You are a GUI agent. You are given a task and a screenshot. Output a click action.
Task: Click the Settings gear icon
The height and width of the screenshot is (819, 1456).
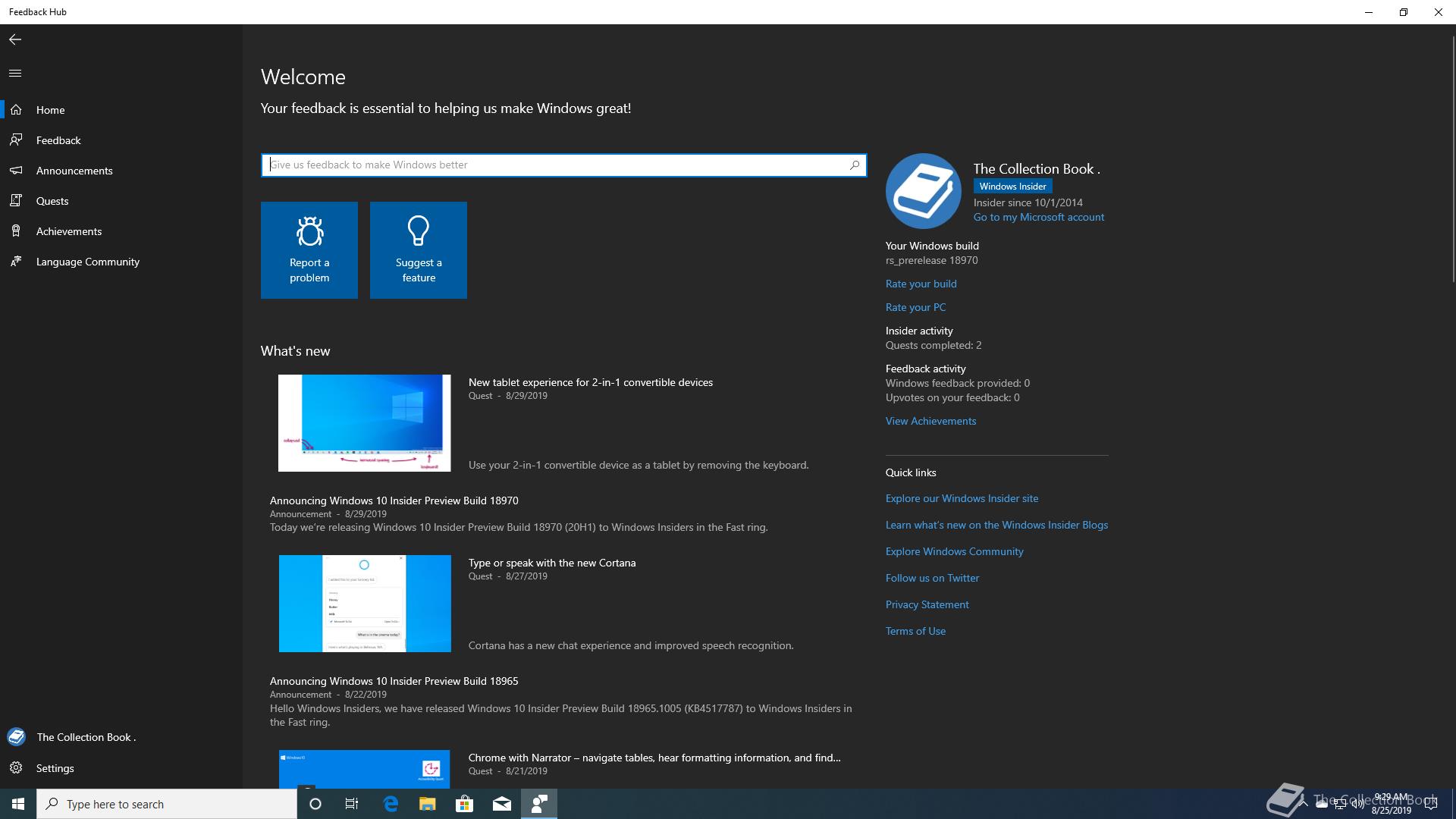pyautogui.click(x=16, y=768)
